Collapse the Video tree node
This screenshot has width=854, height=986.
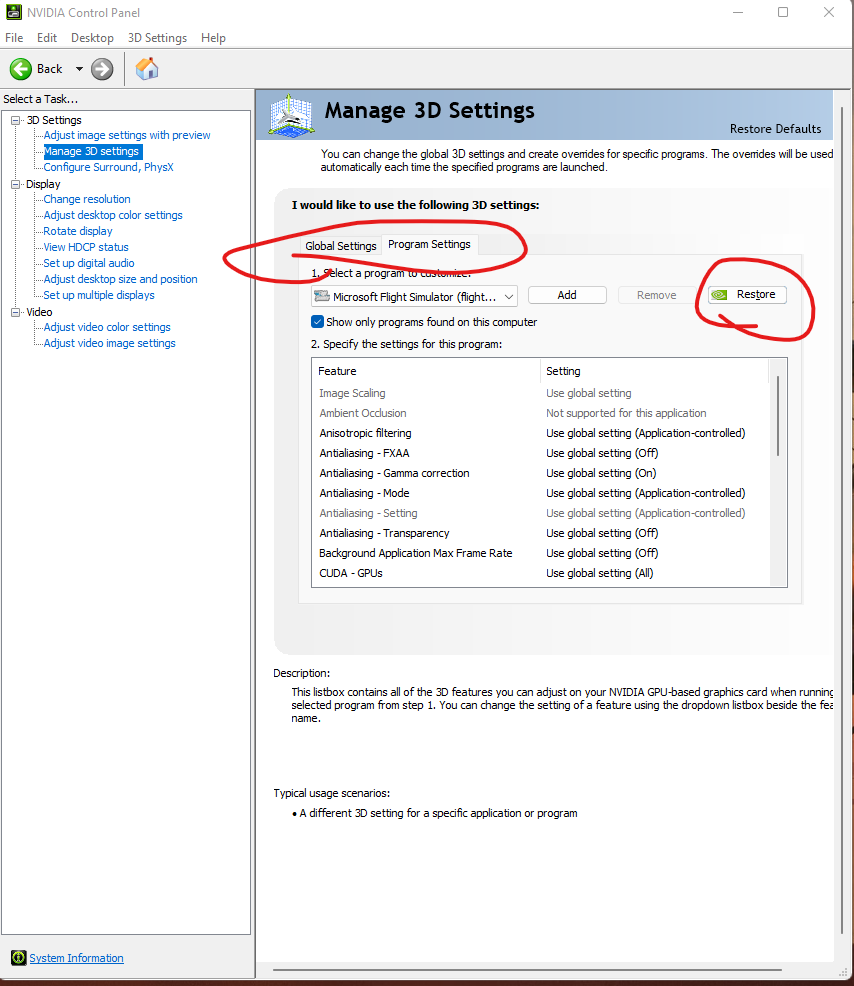click(16, 312)
